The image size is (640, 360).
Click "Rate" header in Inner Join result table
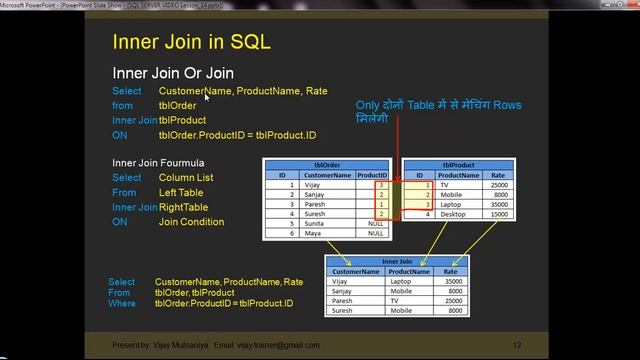coord(450,271)
